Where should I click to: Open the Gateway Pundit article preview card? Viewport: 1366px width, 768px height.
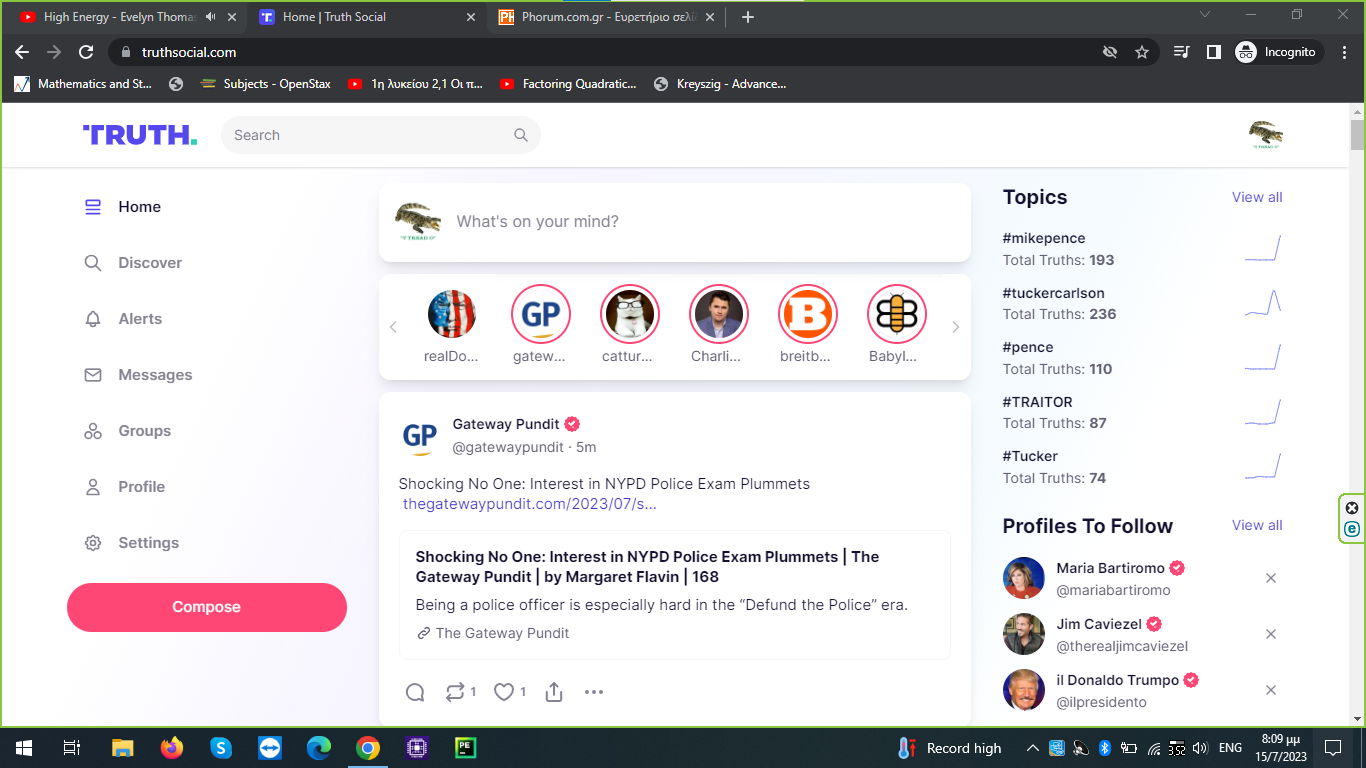click(x=675, y=595)
